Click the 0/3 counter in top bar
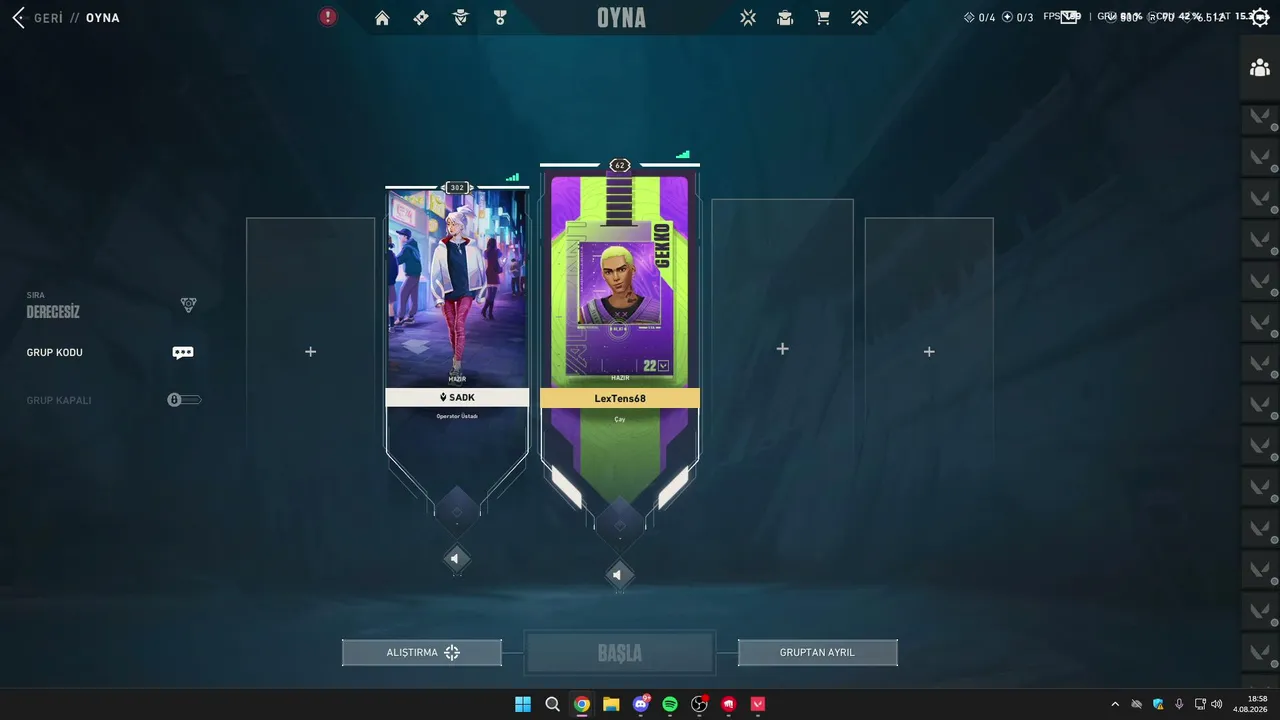The image size is (1280, 720). pos(1017,17)
